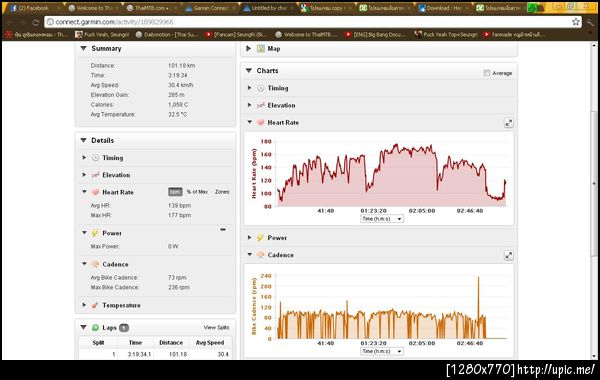The image size is (600, 380).
Task: Click the 101.18 km Distance value in Summary
Action: tap(181, 66)
